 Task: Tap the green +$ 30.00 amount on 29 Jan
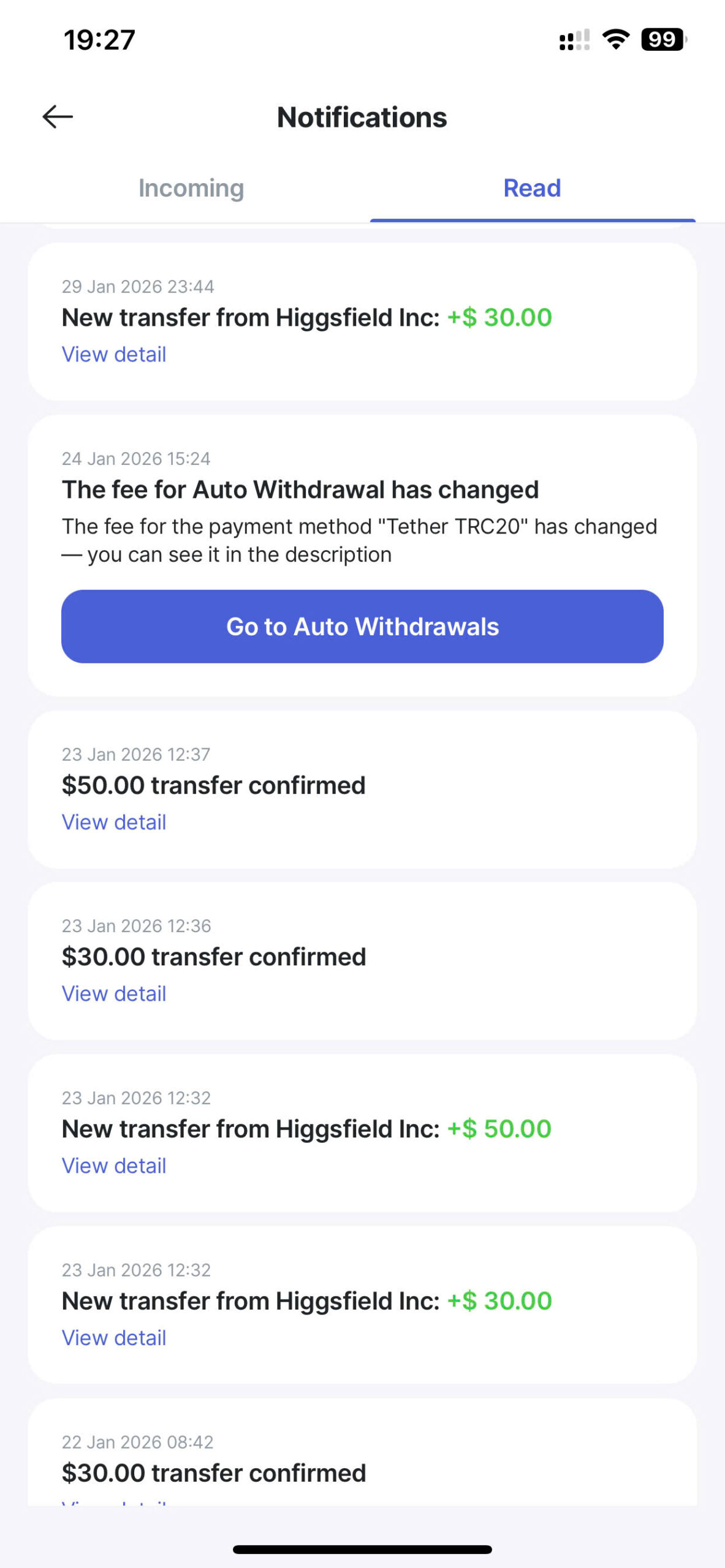(499, 317)
